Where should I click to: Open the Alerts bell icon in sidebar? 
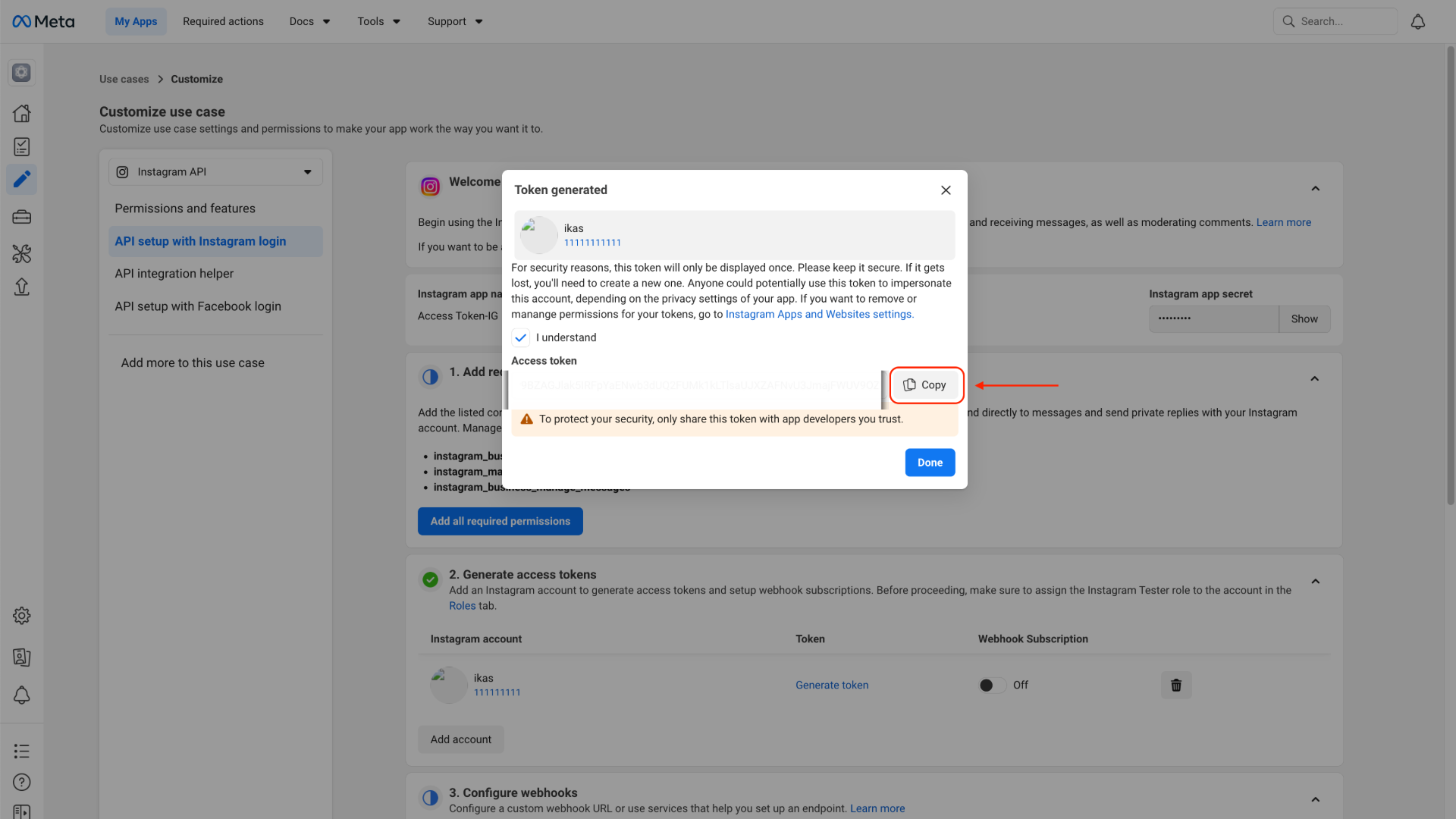tap(21, 695)
